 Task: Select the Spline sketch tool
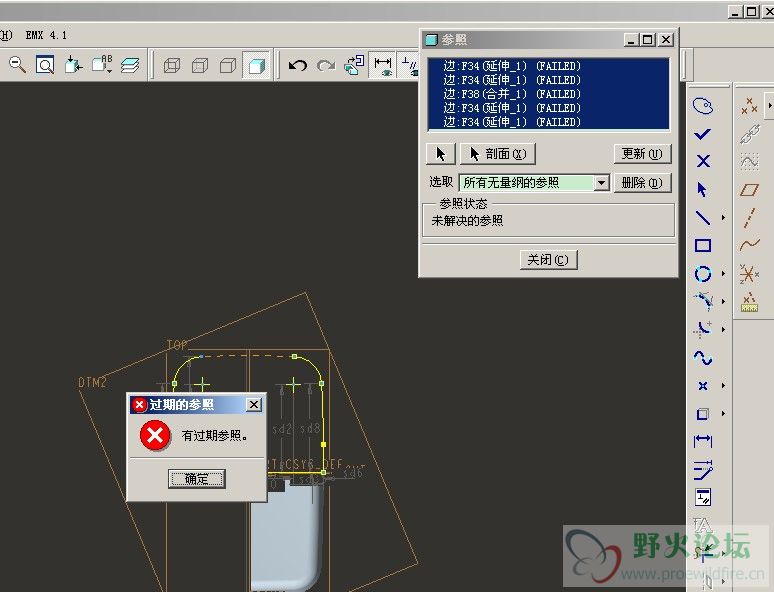(x=703, y=357)
